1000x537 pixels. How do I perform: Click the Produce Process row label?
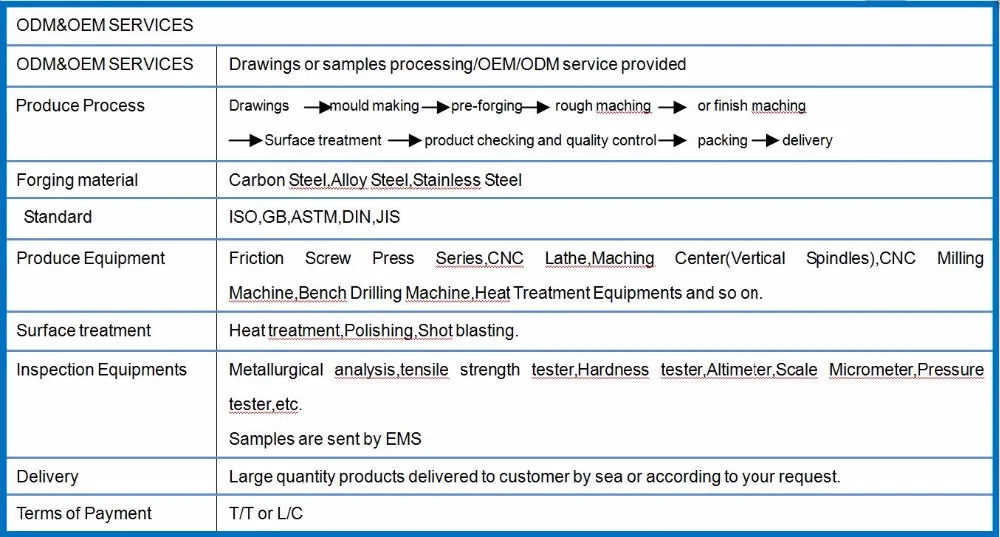tap(80, 105)
